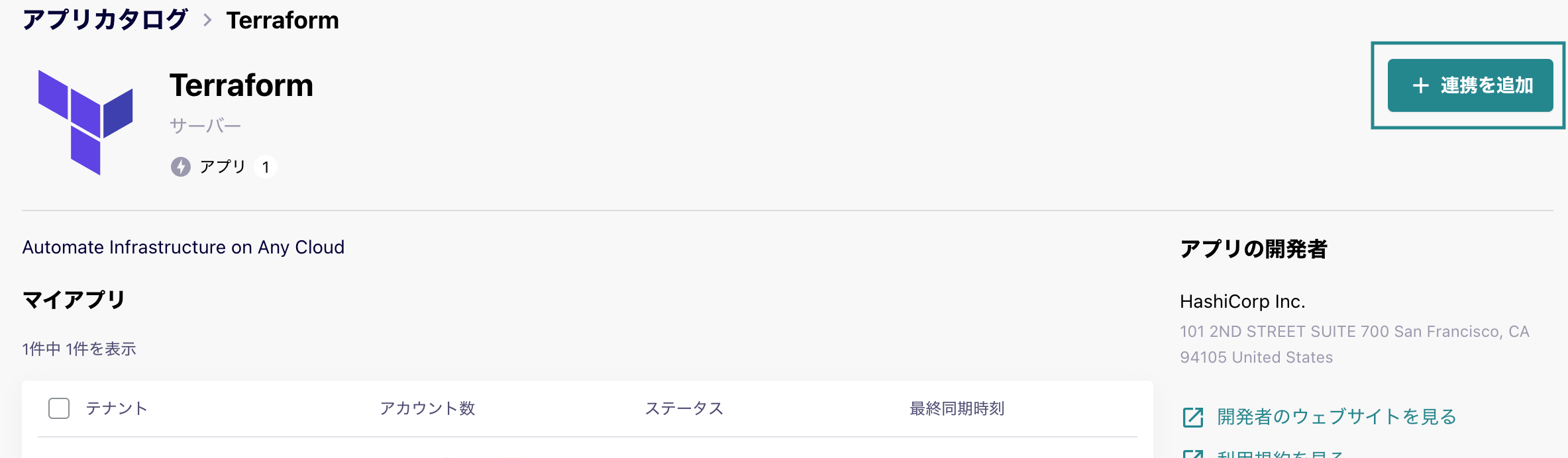Sort by テナント column header

(x=117, y=408)
